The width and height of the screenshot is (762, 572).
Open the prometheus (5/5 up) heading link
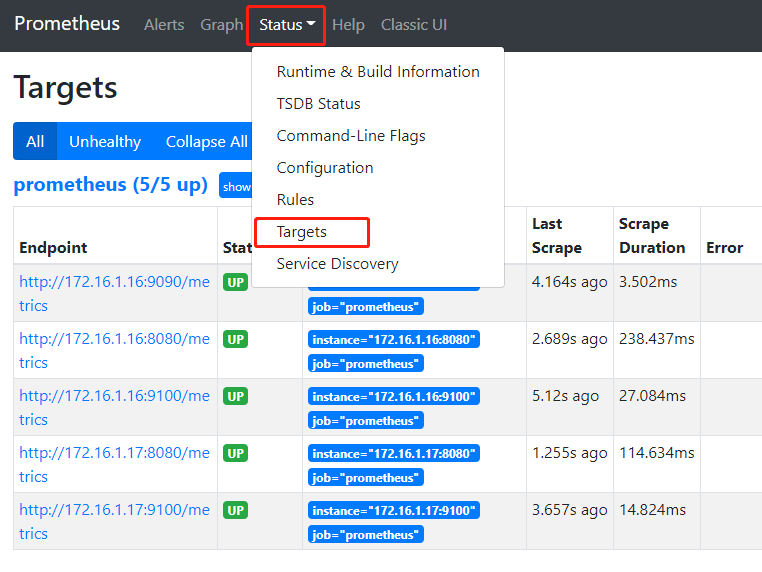coord(110,185)
